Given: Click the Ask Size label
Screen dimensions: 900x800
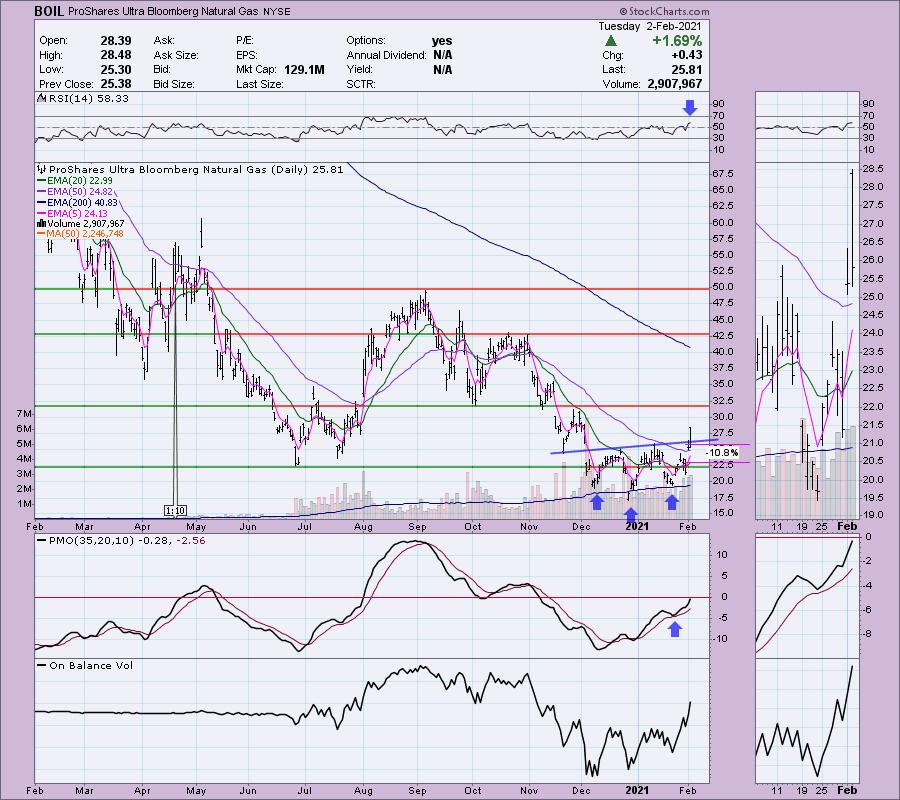Looking at the screenshot, I should tap(176, 55).
